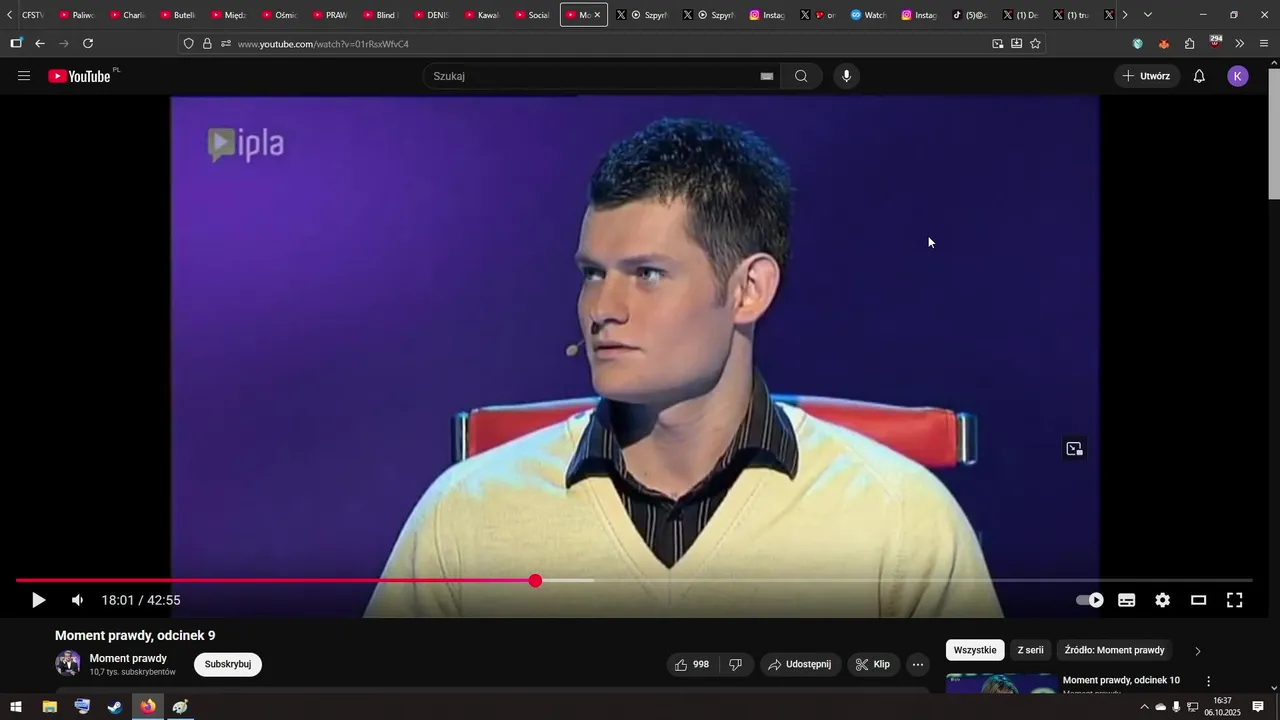The width and height of the screenshot is (1280, 720).
Task: Switch to the Blind tab
Action: pos(381,15)
